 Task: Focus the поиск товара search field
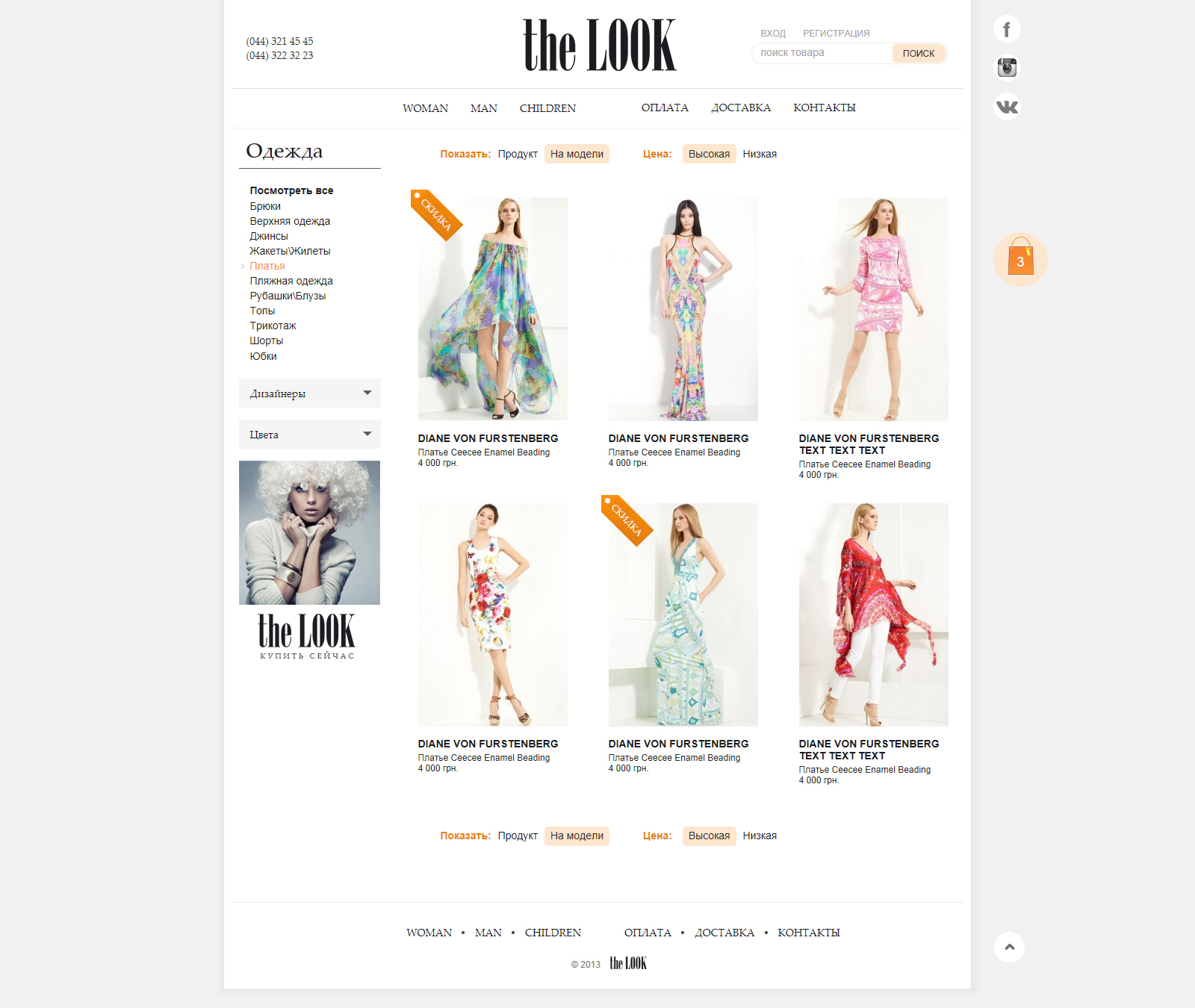click(x=822, y=53)
